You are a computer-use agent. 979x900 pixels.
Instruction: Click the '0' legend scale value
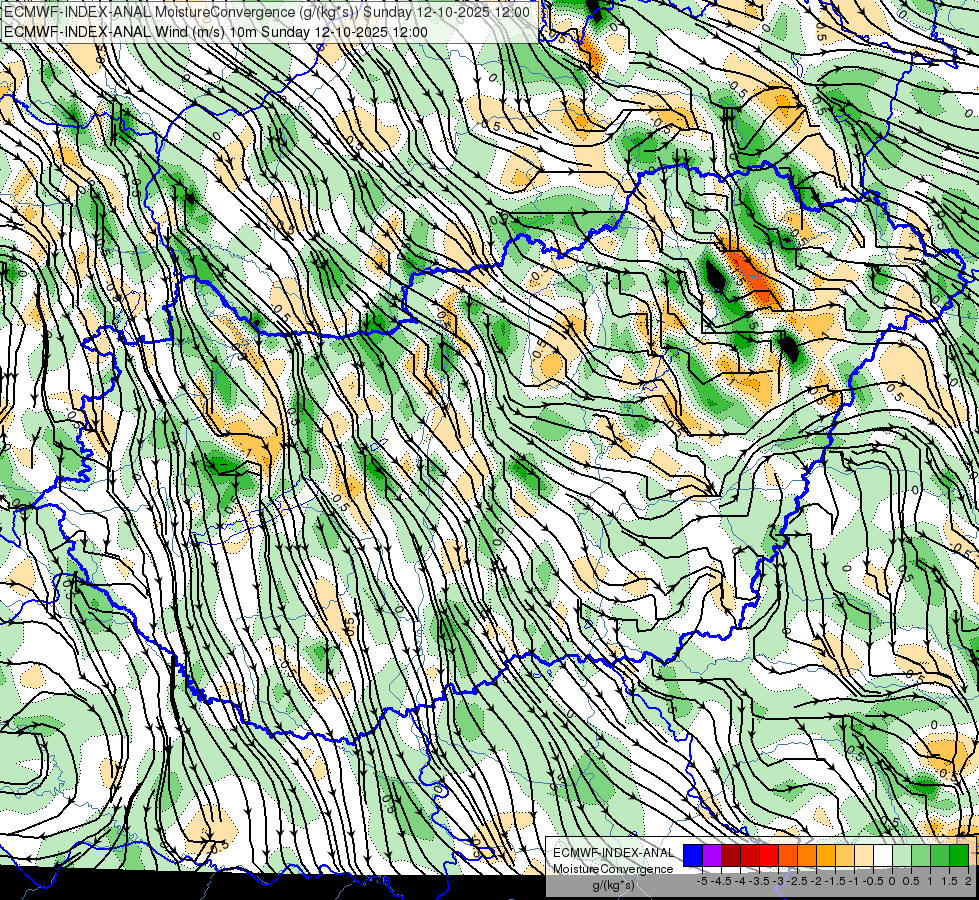(x=892, y=881)
